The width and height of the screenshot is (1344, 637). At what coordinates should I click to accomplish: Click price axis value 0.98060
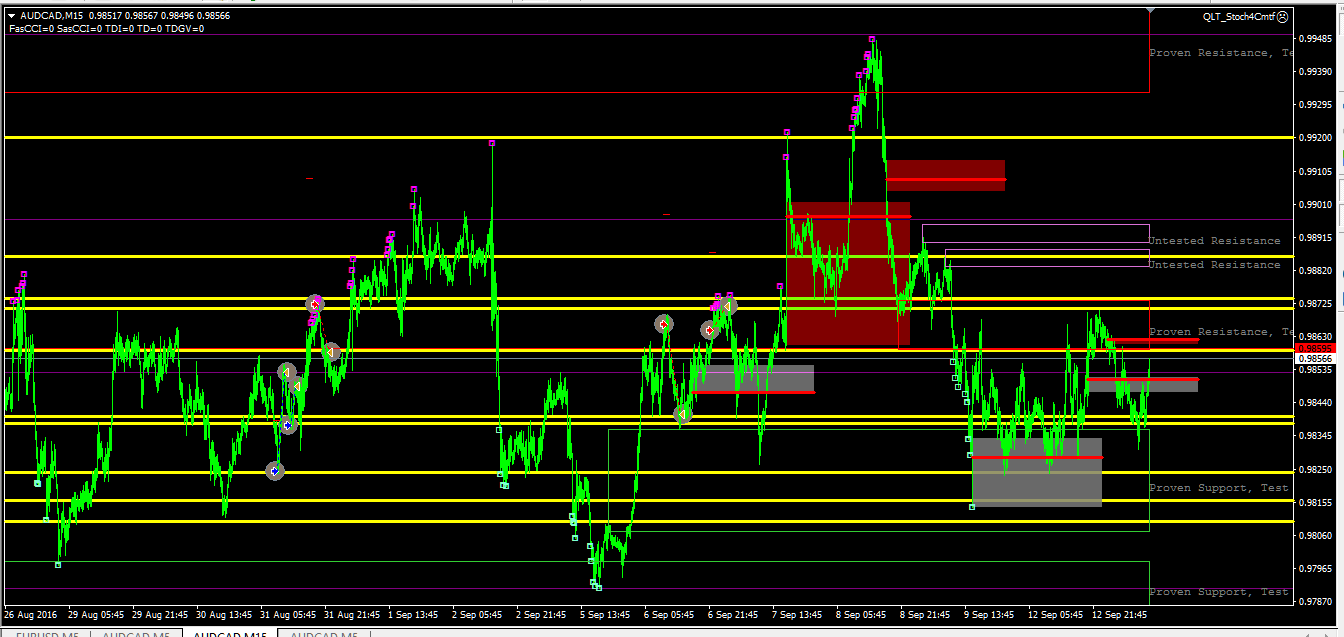tap(1315, 535)
